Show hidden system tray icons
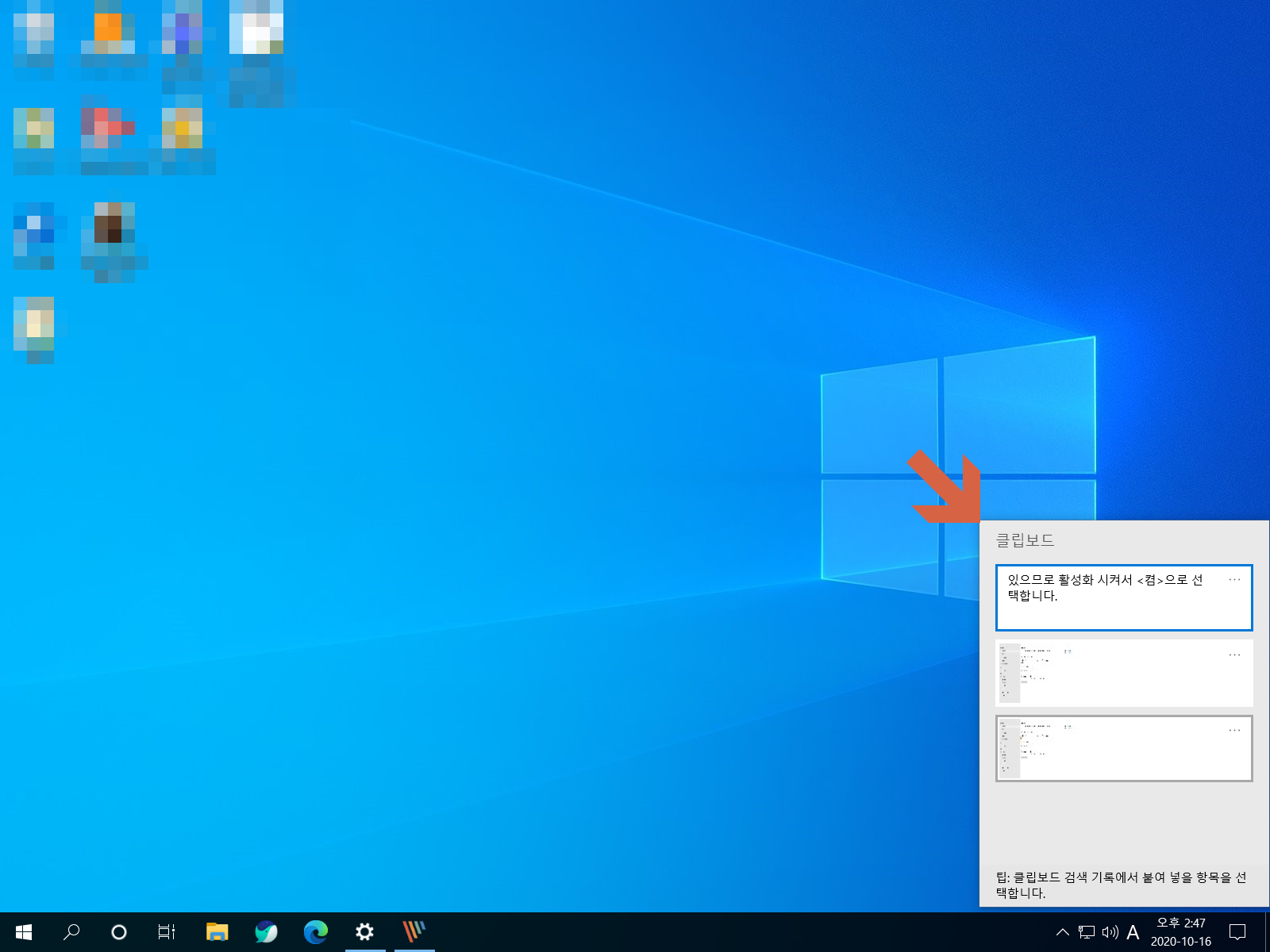Viewport: 1270px width, 952px height. [x=1063, y=932]
